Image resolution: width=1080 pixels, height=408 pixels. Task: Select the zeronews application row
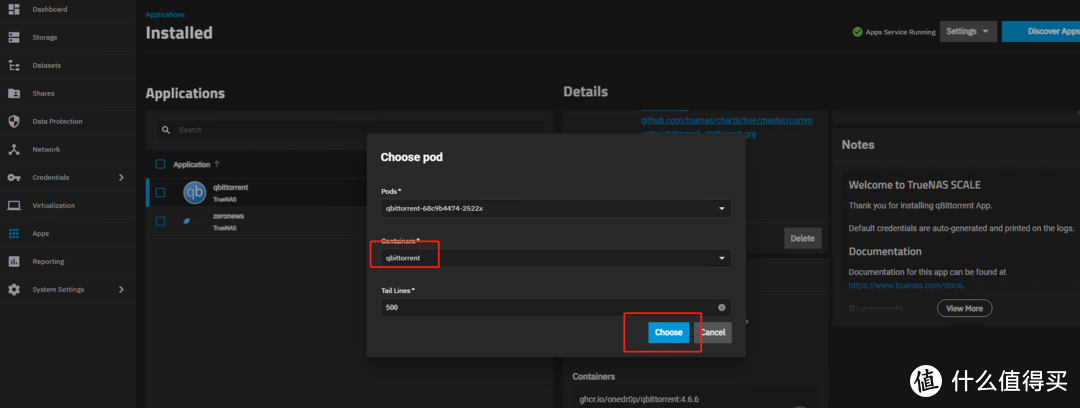point(255,221)
